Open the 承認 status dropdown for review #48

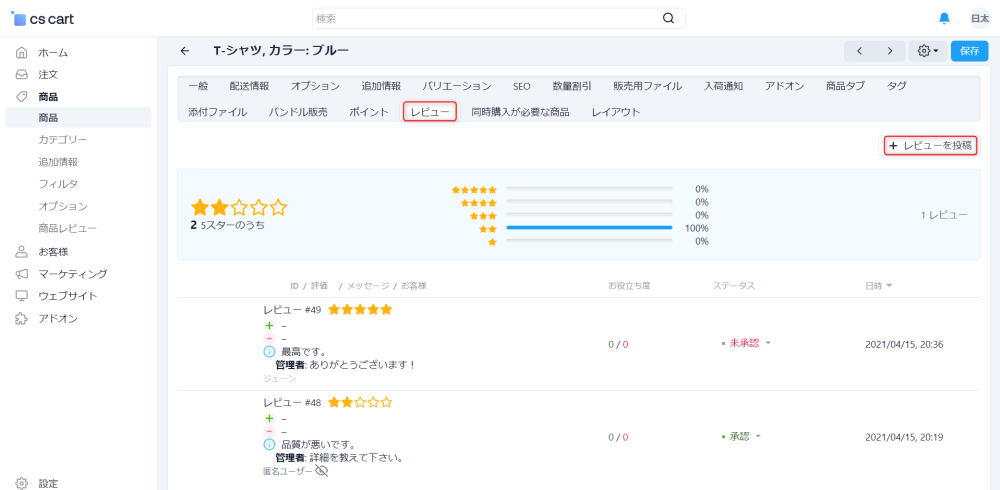tap(741, 436)
